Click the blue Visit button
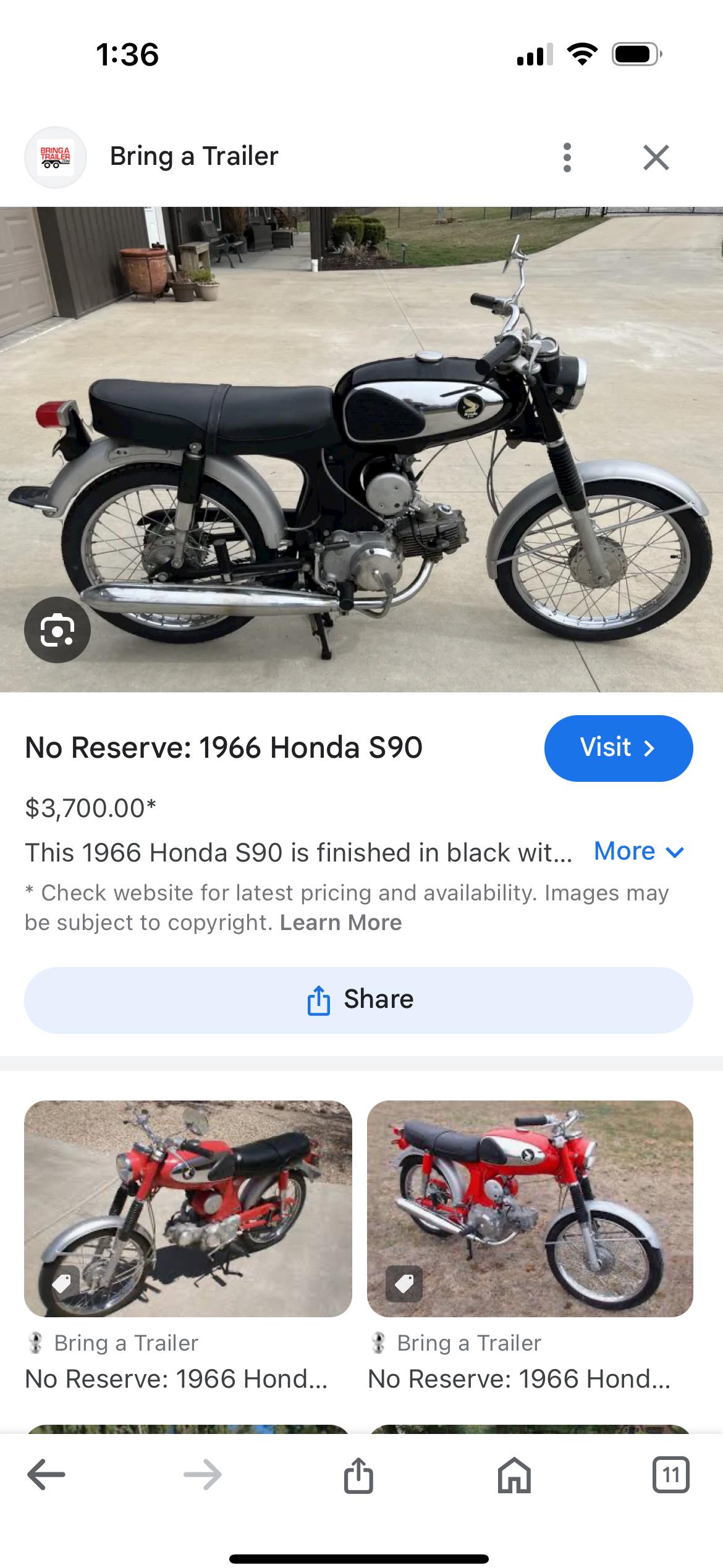The height and width of the screenshot is (1568, 723). click(x=619, y=748)
